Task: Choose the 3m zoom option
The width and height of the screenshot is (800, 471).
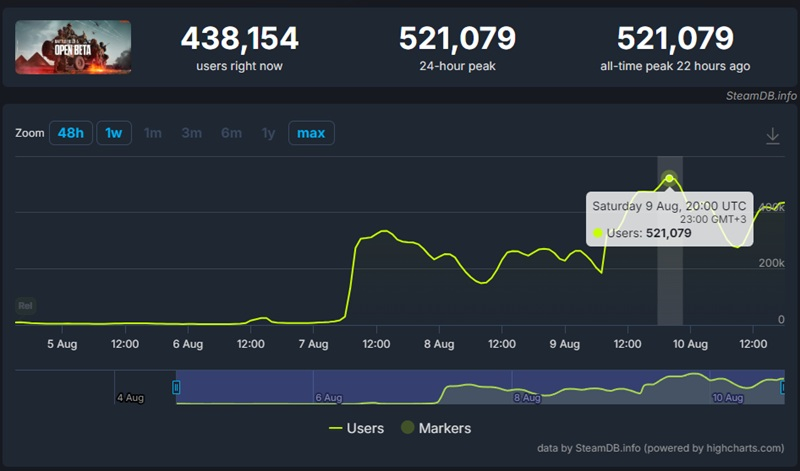Action: point(192,133)
